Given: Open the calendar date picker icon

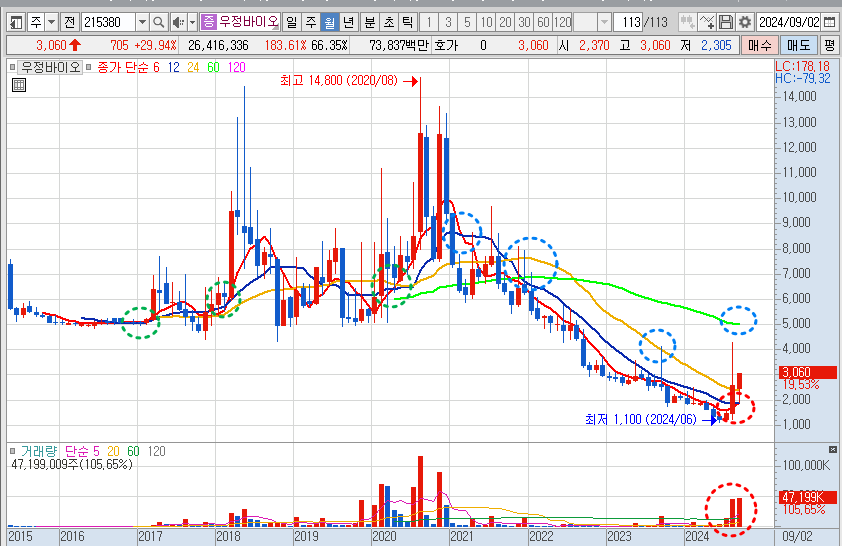Looking at the screenshot, I should [x=830, y=22].
